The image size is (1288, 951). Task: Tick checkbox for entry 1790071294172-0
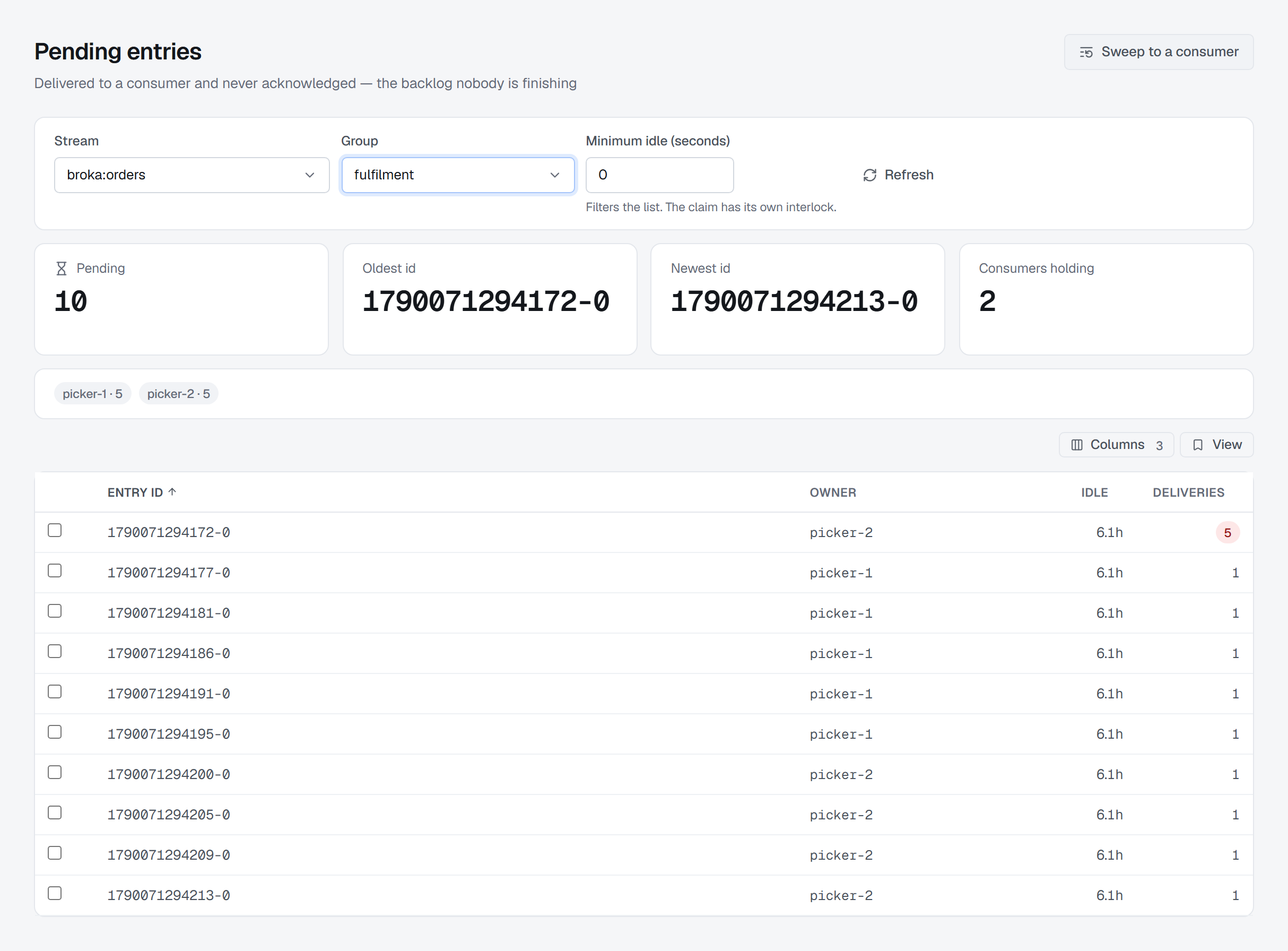(55, 530)
